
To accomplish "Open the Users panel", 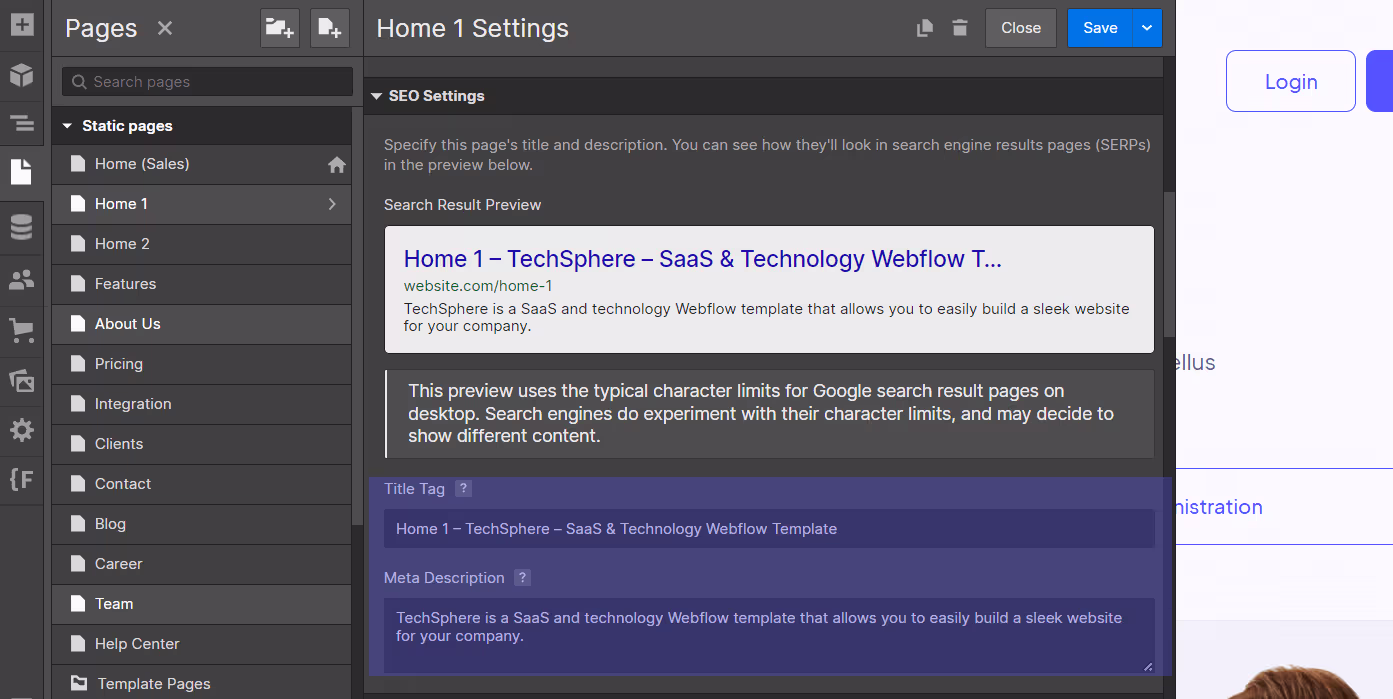I will [x=22, y=280].
